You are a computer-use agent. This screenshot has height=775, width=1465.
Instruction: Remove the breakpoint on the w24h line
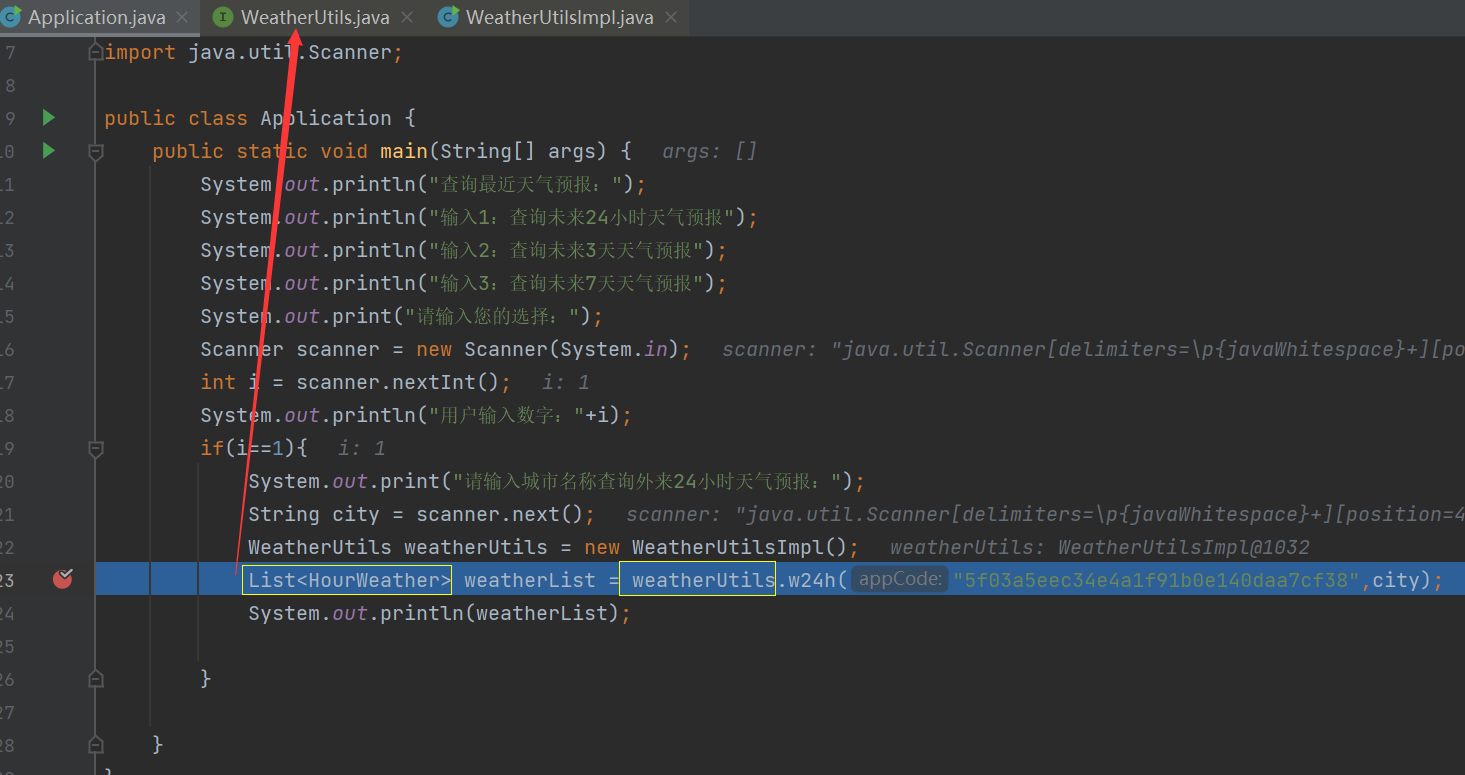[62, 578]
